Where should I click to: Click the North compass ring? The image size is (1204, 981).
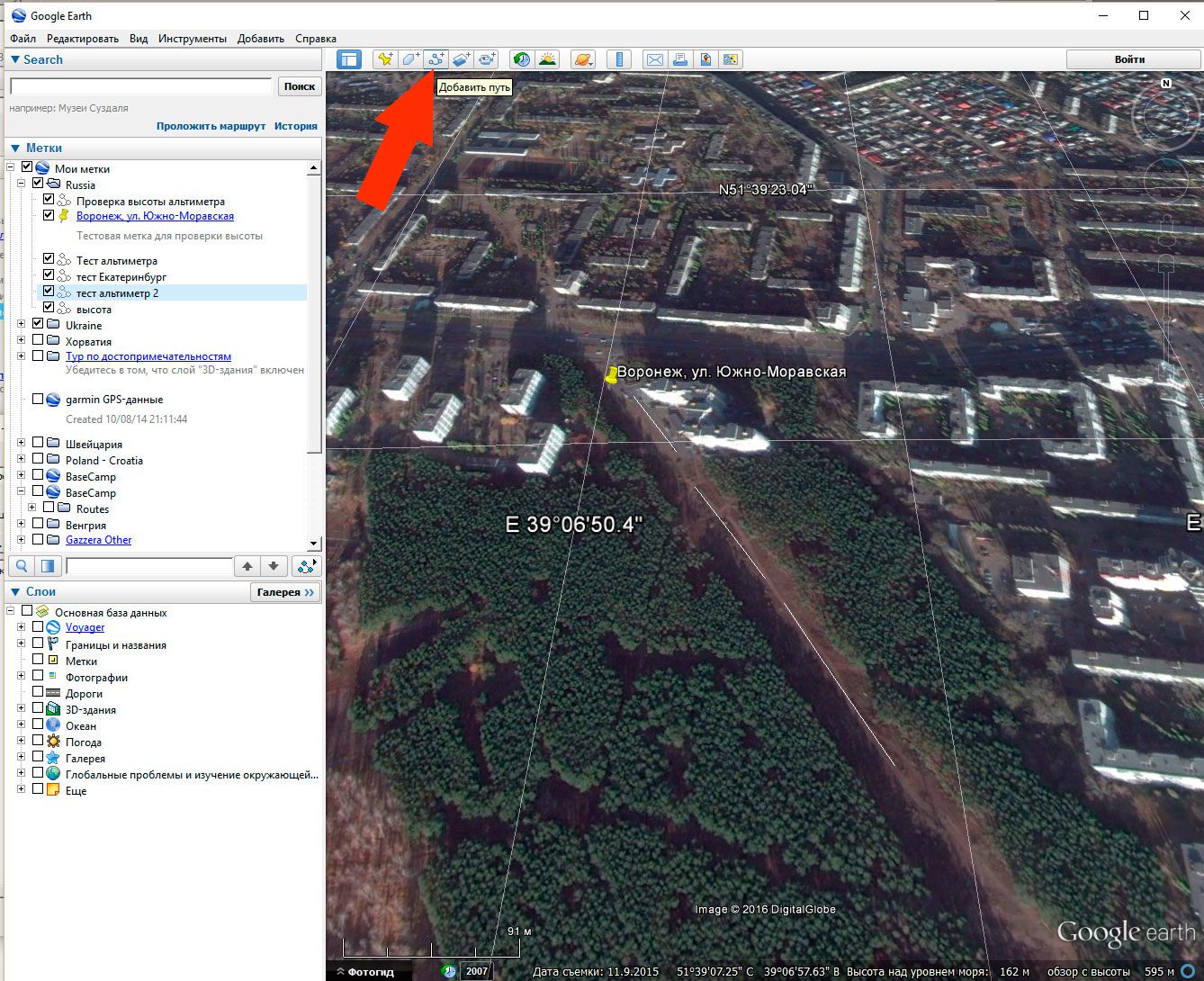(1166, 117)
